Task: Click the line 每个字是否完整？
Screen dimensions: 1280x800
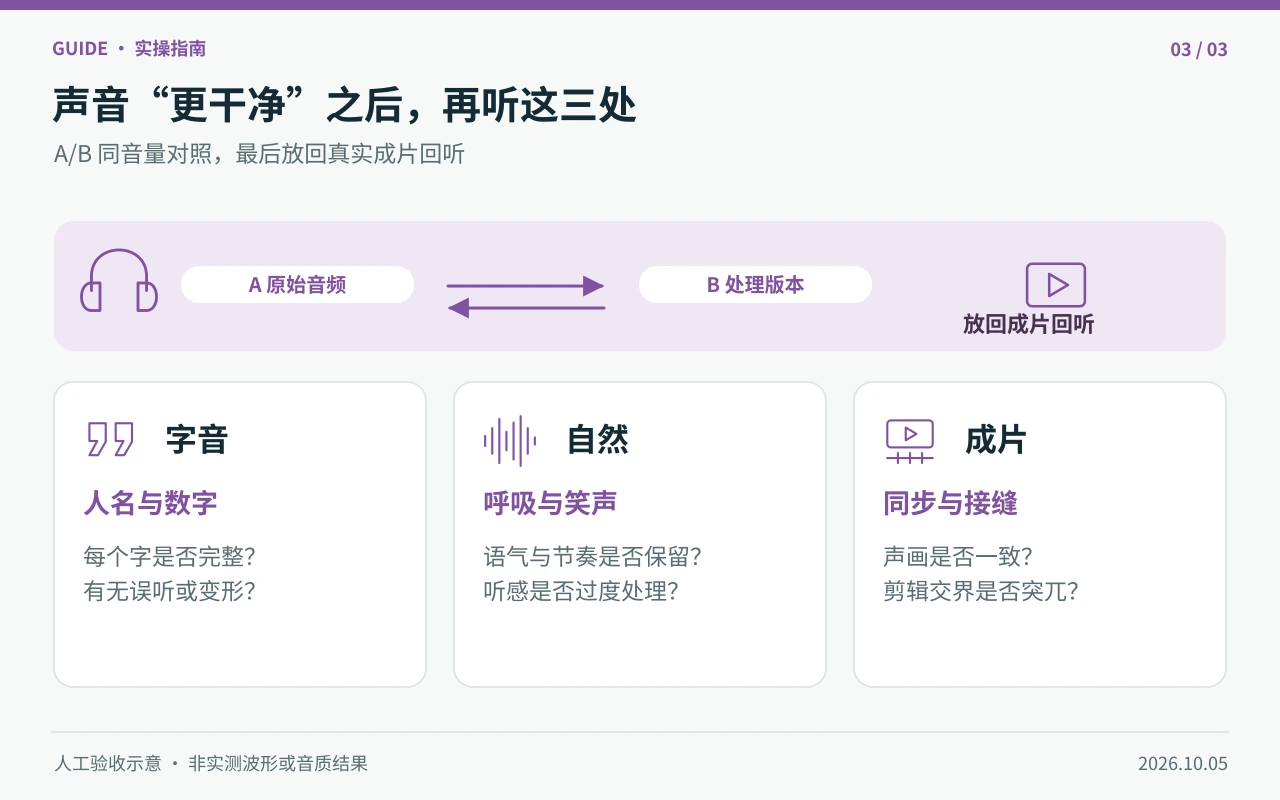Action: coord(170,556)
